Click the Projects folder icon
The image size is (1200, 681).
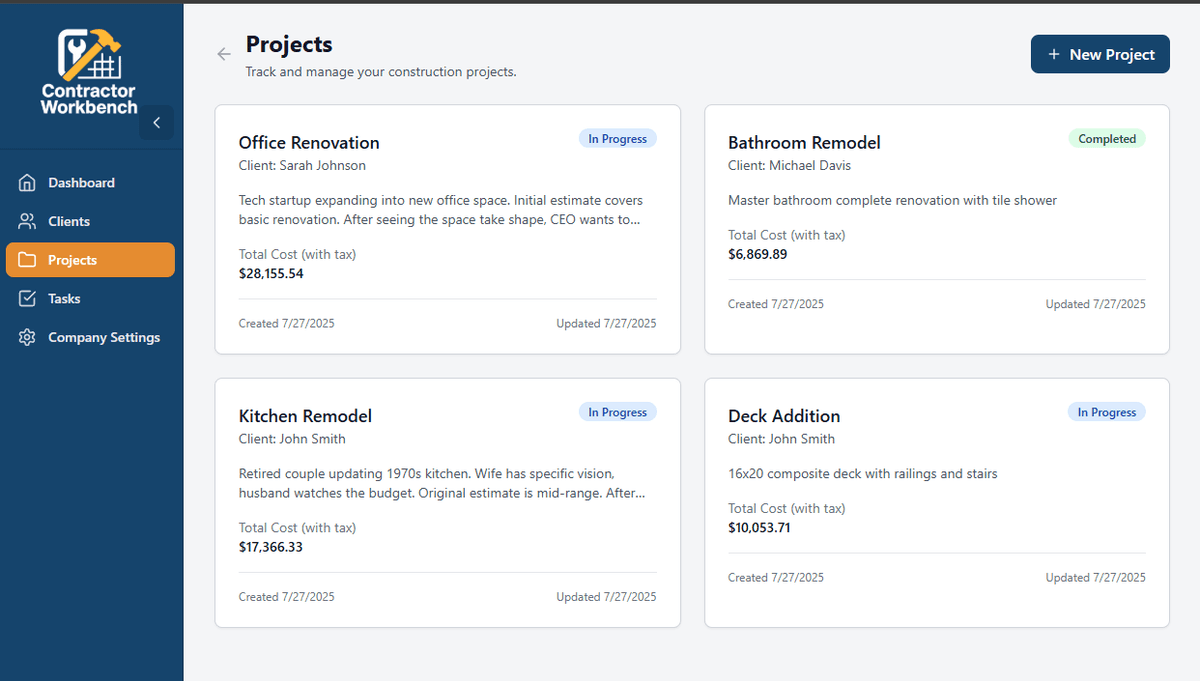pos(27,259)
